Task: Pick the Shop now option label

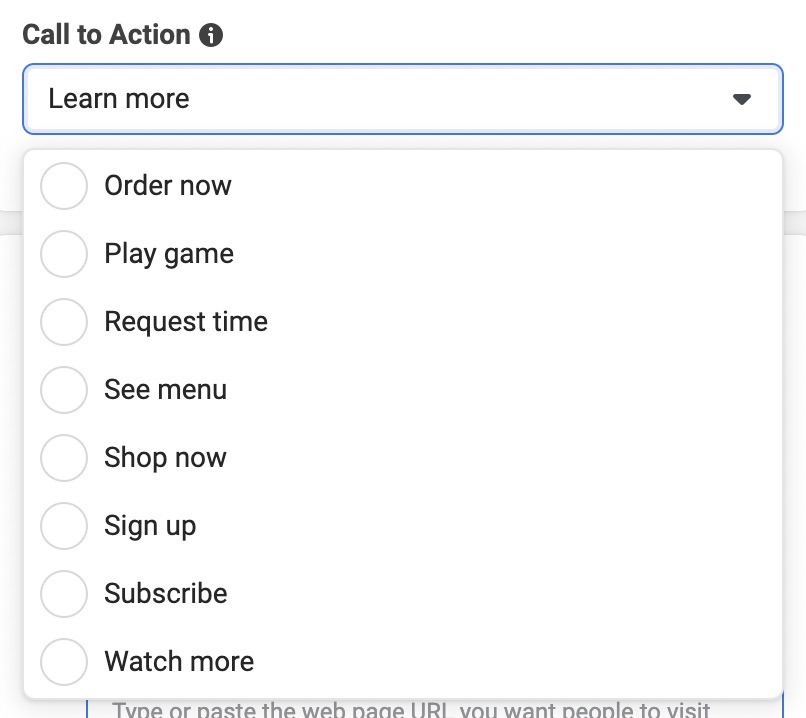Action: tap(165, 458)
